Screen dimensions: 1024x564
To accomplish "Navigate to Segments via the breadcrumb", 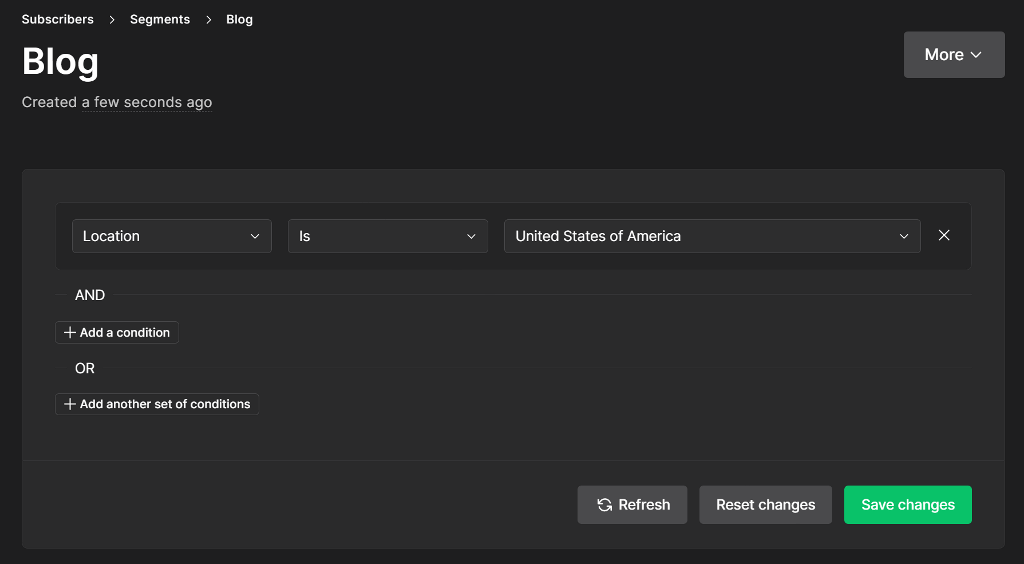I will 160,19.
